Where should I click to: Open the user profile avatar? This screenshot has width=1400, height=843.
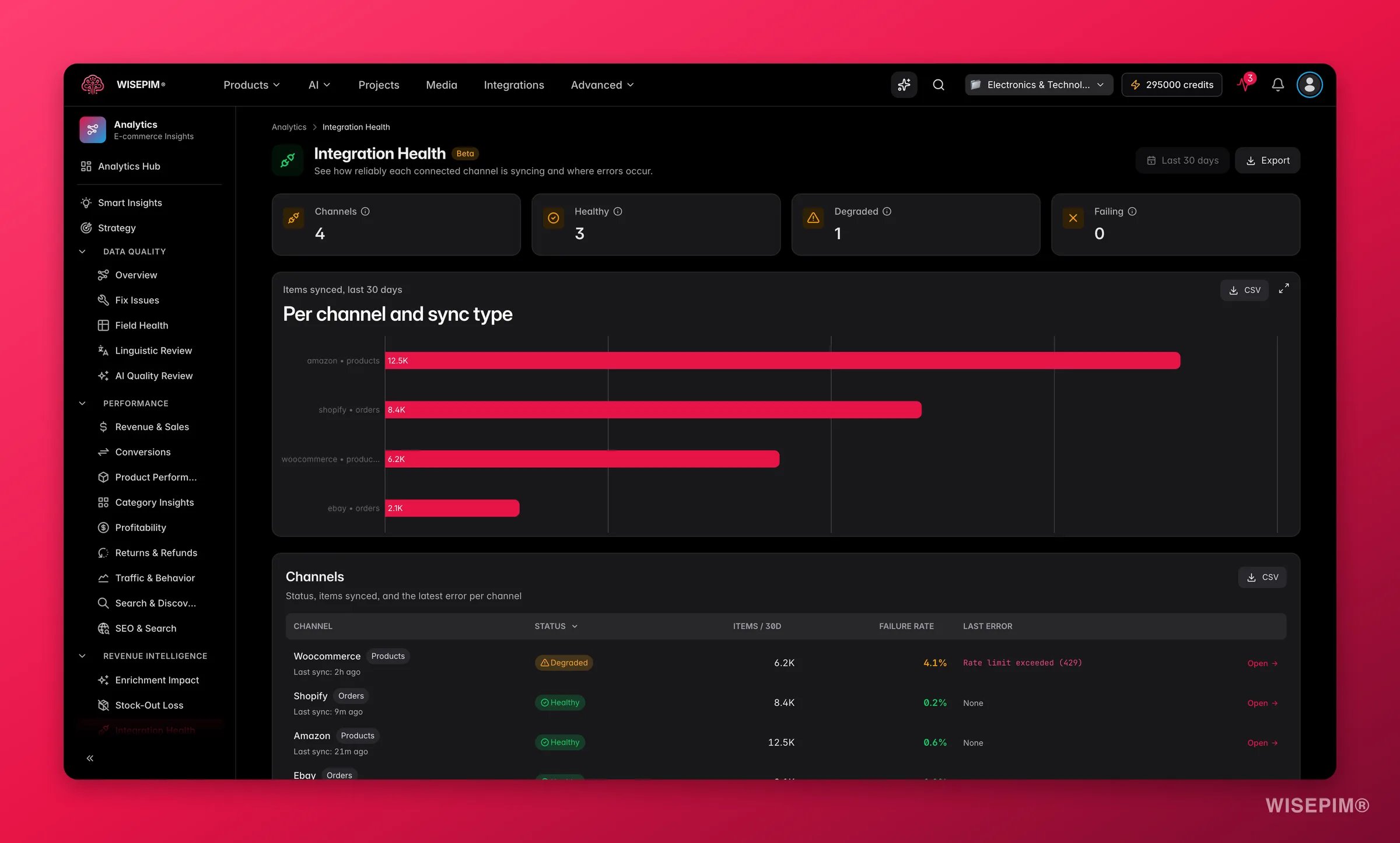tap(1309, 85)
